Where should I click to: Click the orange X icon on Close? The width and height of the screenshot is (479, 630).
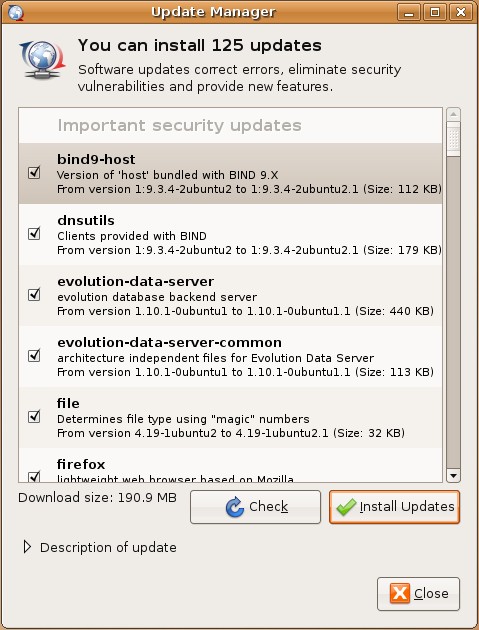[399, 593]
